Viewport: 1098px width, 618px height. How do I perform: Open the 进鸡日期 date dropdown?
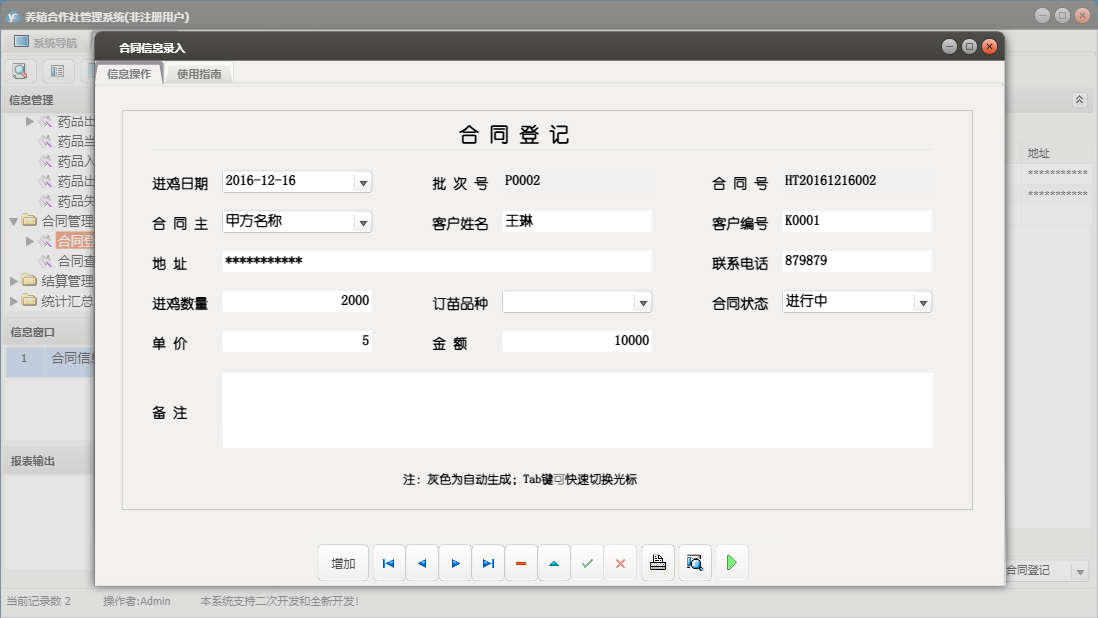pos(362,181)
